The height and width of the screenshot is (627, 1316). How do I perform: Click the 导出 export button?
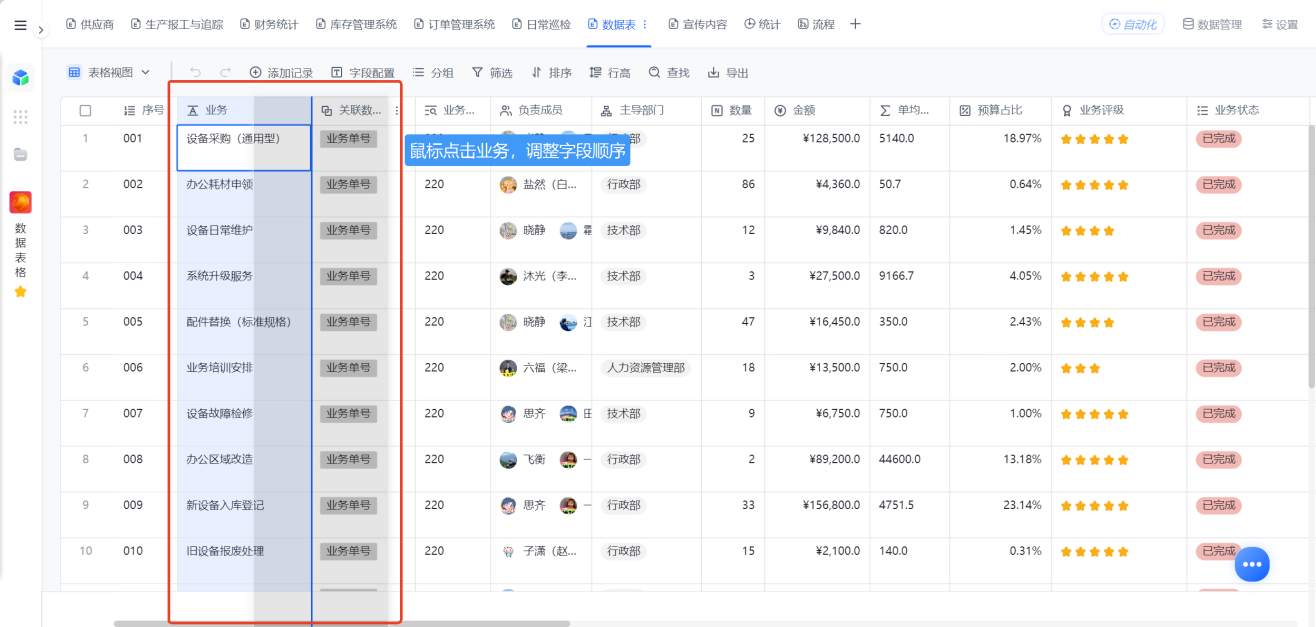(x=728, y=73)
